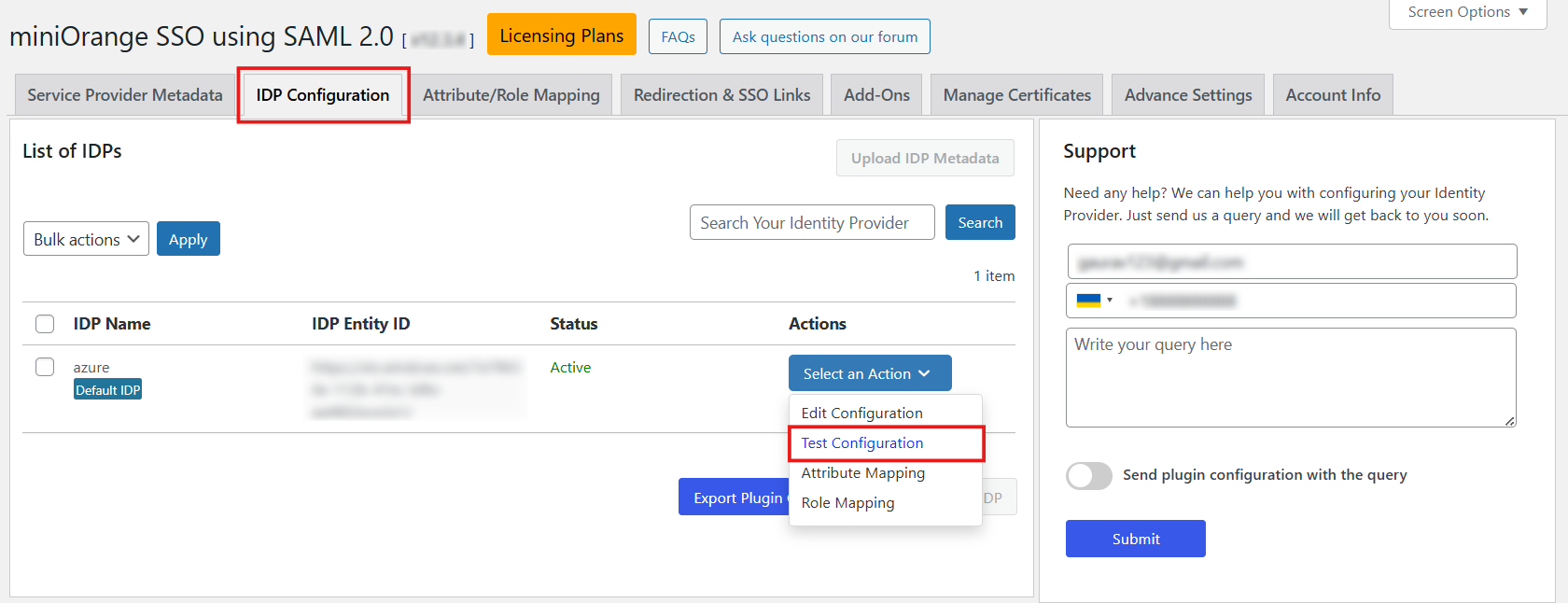1568x603 pixels.
Task: Expand the Screen Options panel
Action: tap(1467, 12)
